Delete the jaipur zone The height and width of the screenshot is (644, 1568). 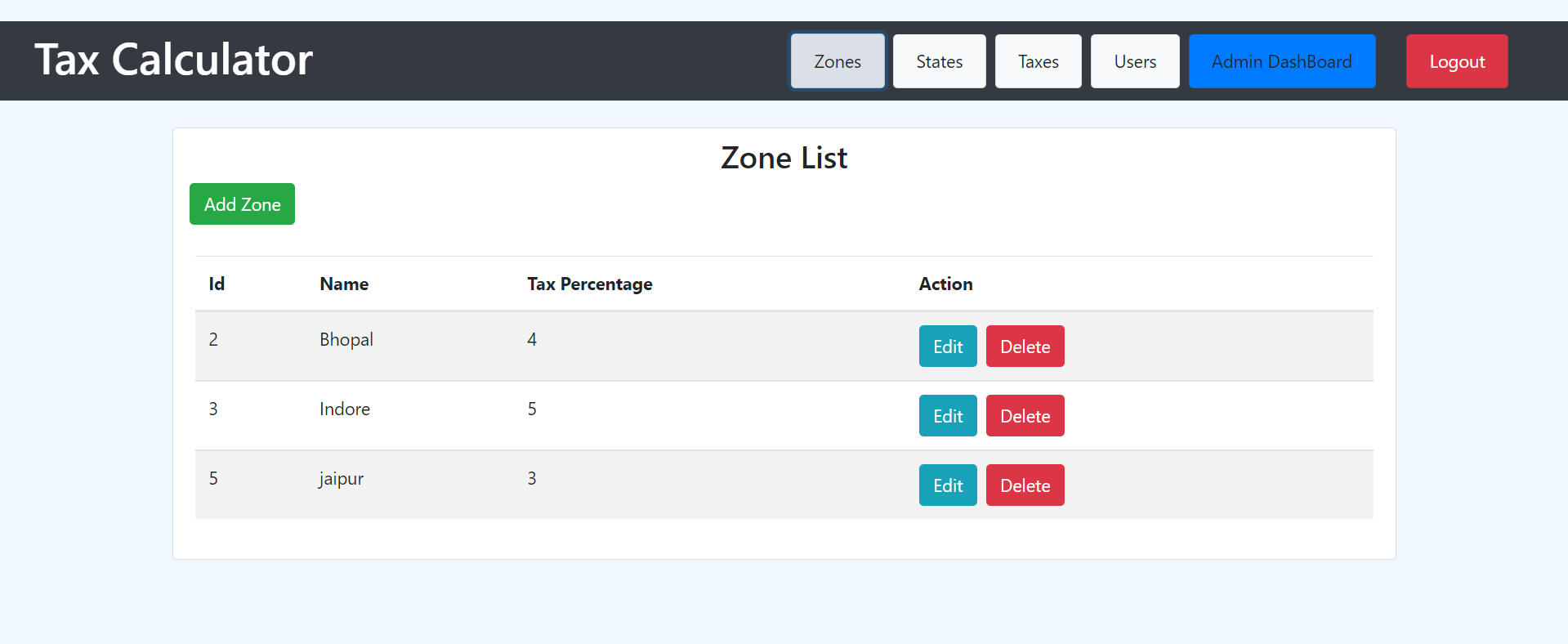pyautogui.click(x=1025, y=485)
